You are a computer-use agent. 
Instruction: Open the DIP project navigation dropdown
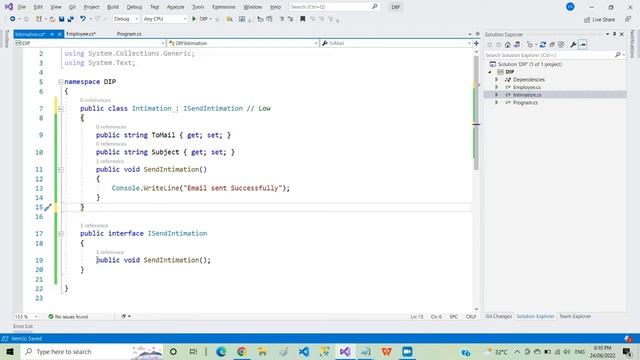(x=90, y=43)
